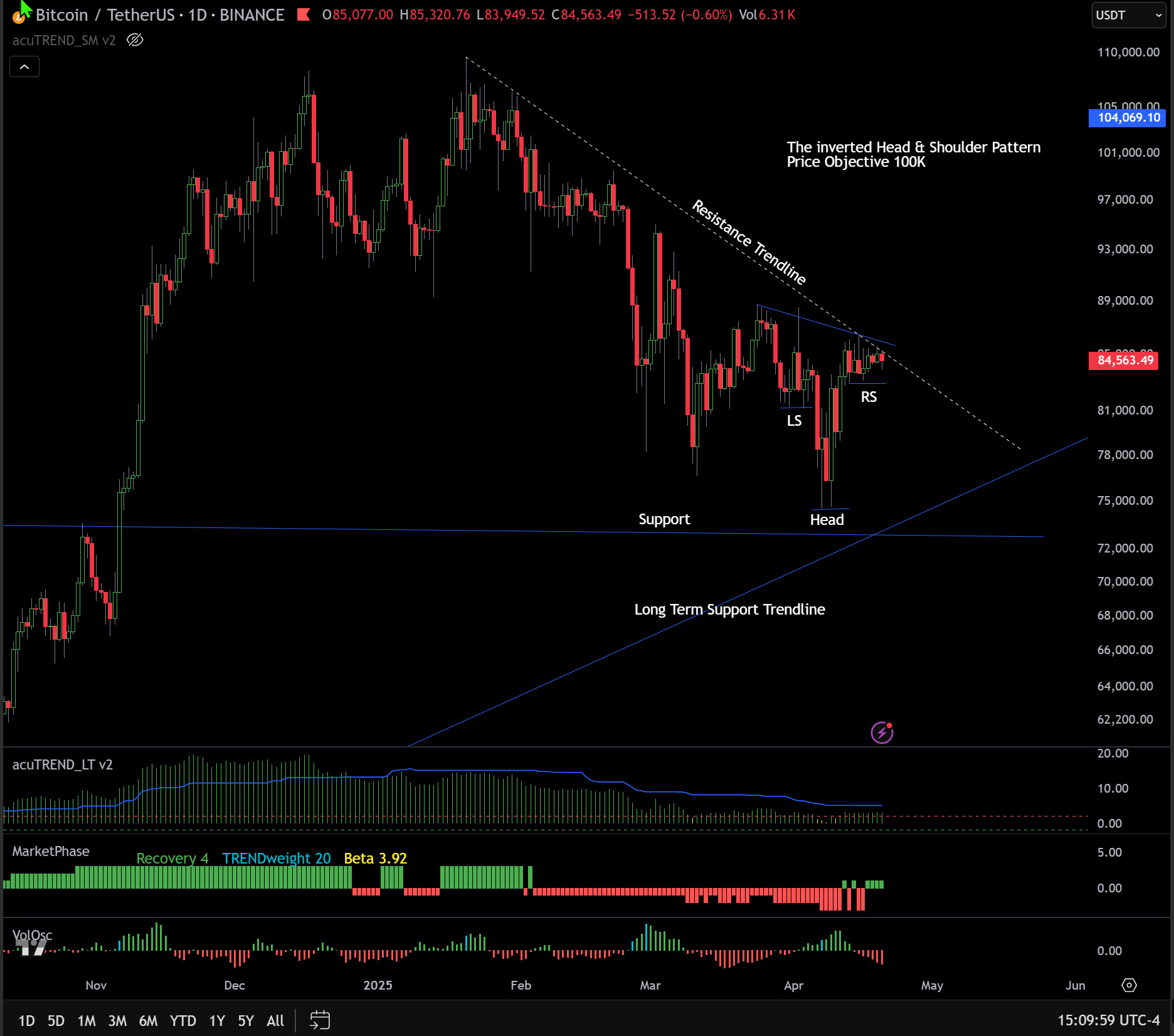1174x1036 pixels.
Task: Select the 5D range button
Action: [56, 1020]
